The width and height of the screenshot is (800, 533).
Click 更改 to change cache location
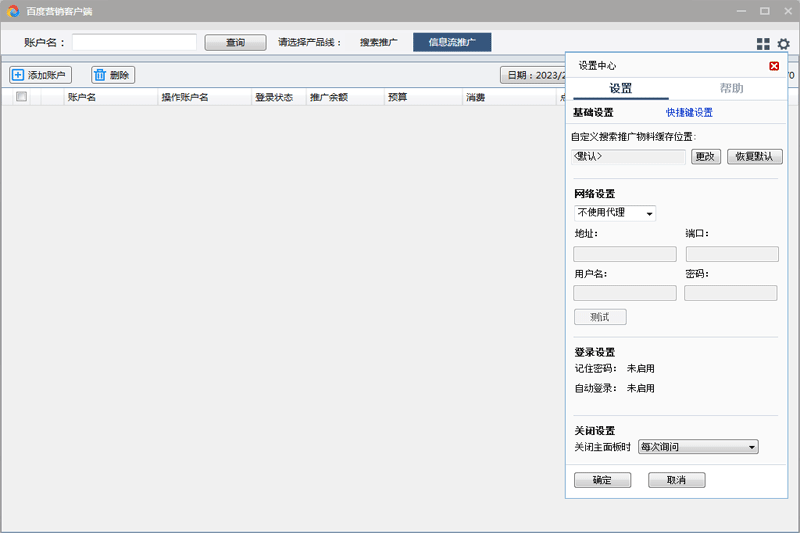[x=705, y=157]
